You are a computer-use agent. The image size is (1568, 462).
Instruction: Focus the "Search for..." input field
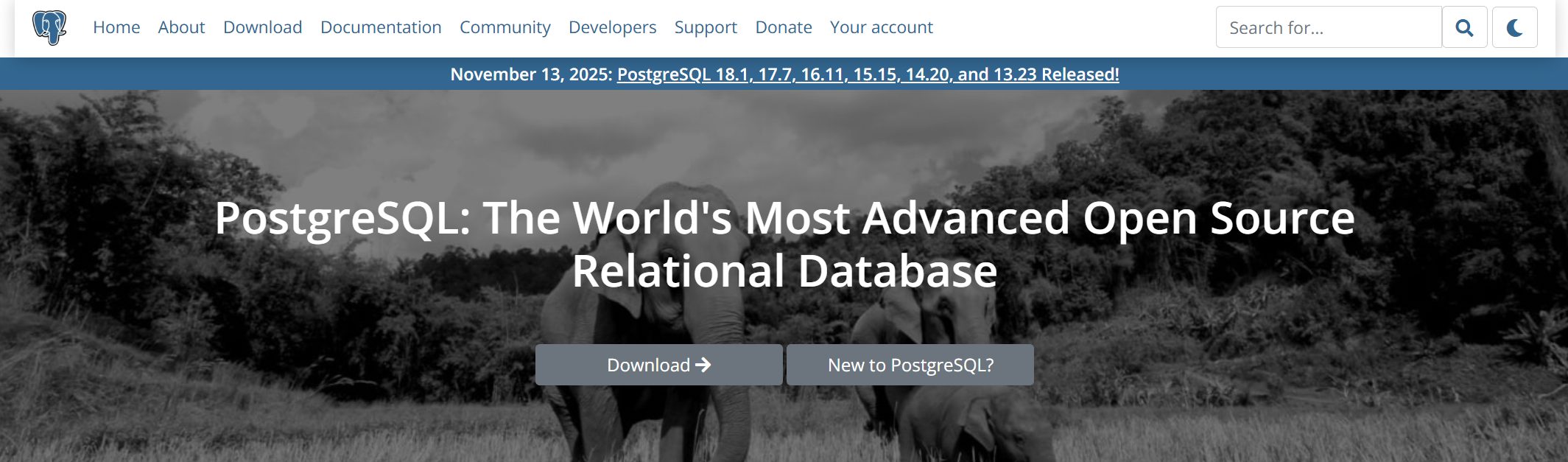point(1329,27)
